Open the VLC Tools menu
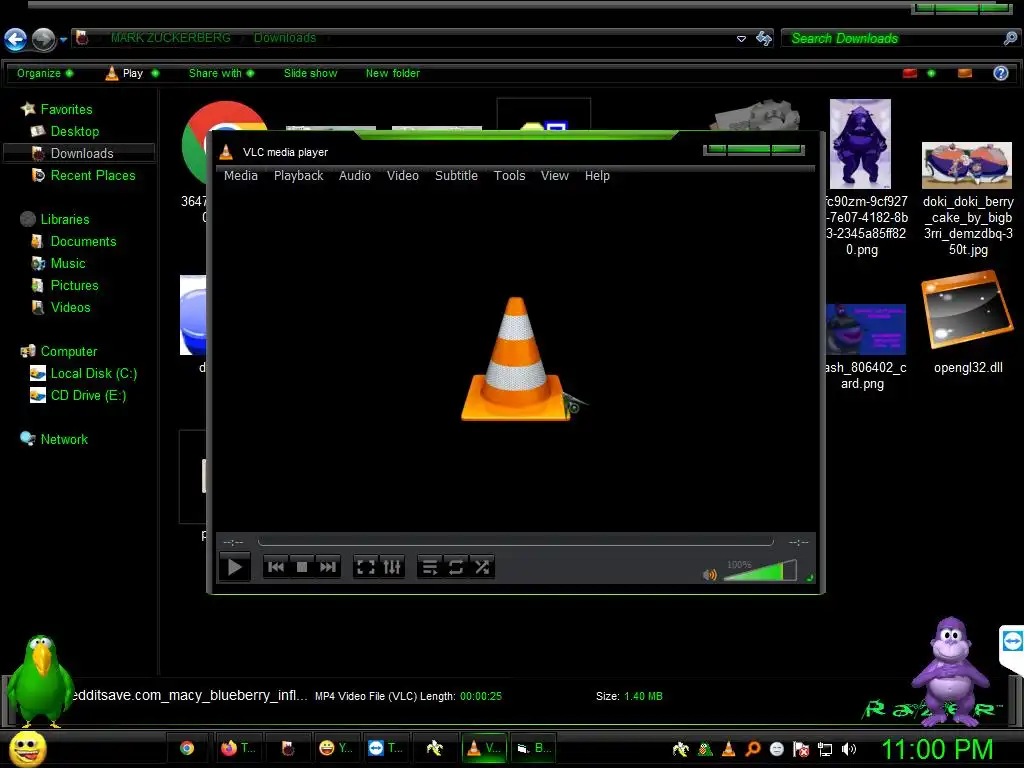This screenshot has height=768, width=1024. click(509, 176)
